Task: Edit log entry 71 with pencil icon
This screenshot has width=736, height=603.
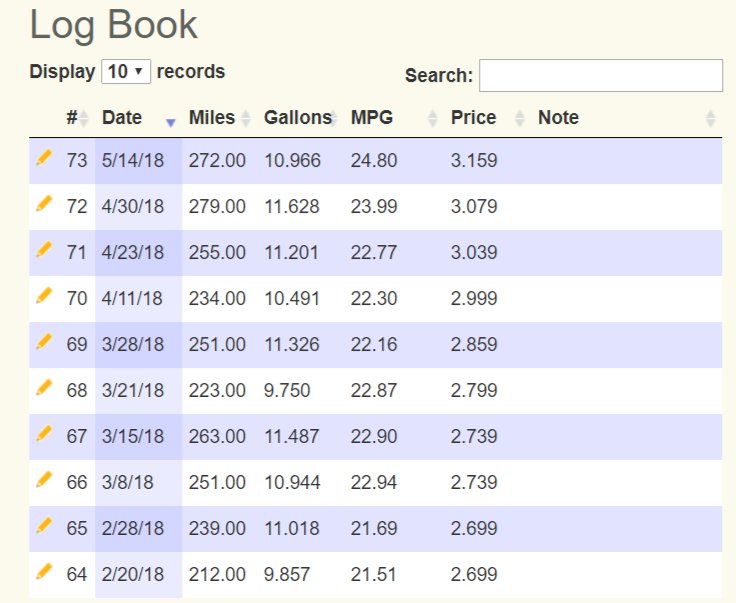Action: [x=44, y=250]
